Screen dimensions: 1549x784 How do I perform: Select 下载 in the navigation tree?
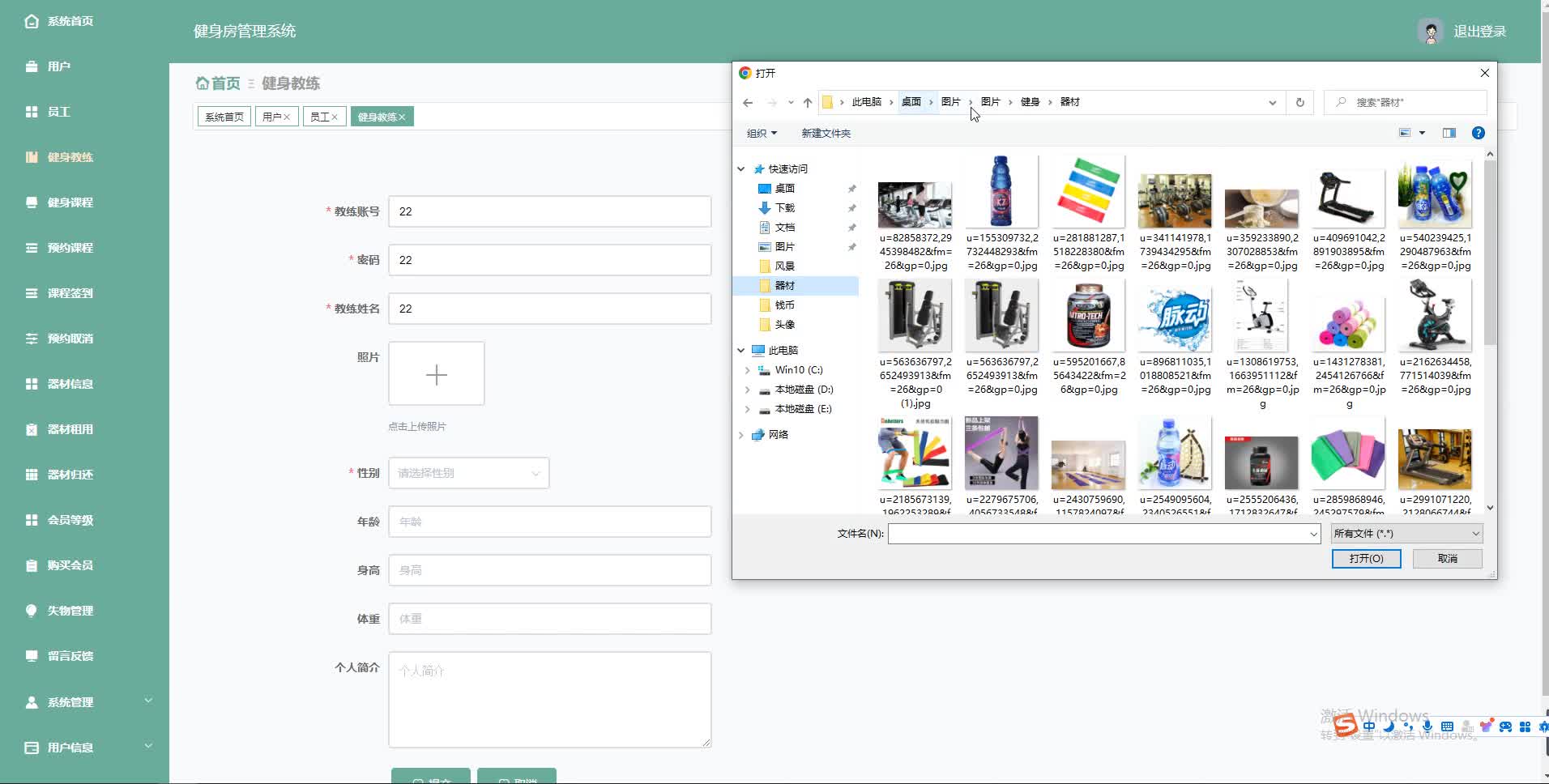785,208
